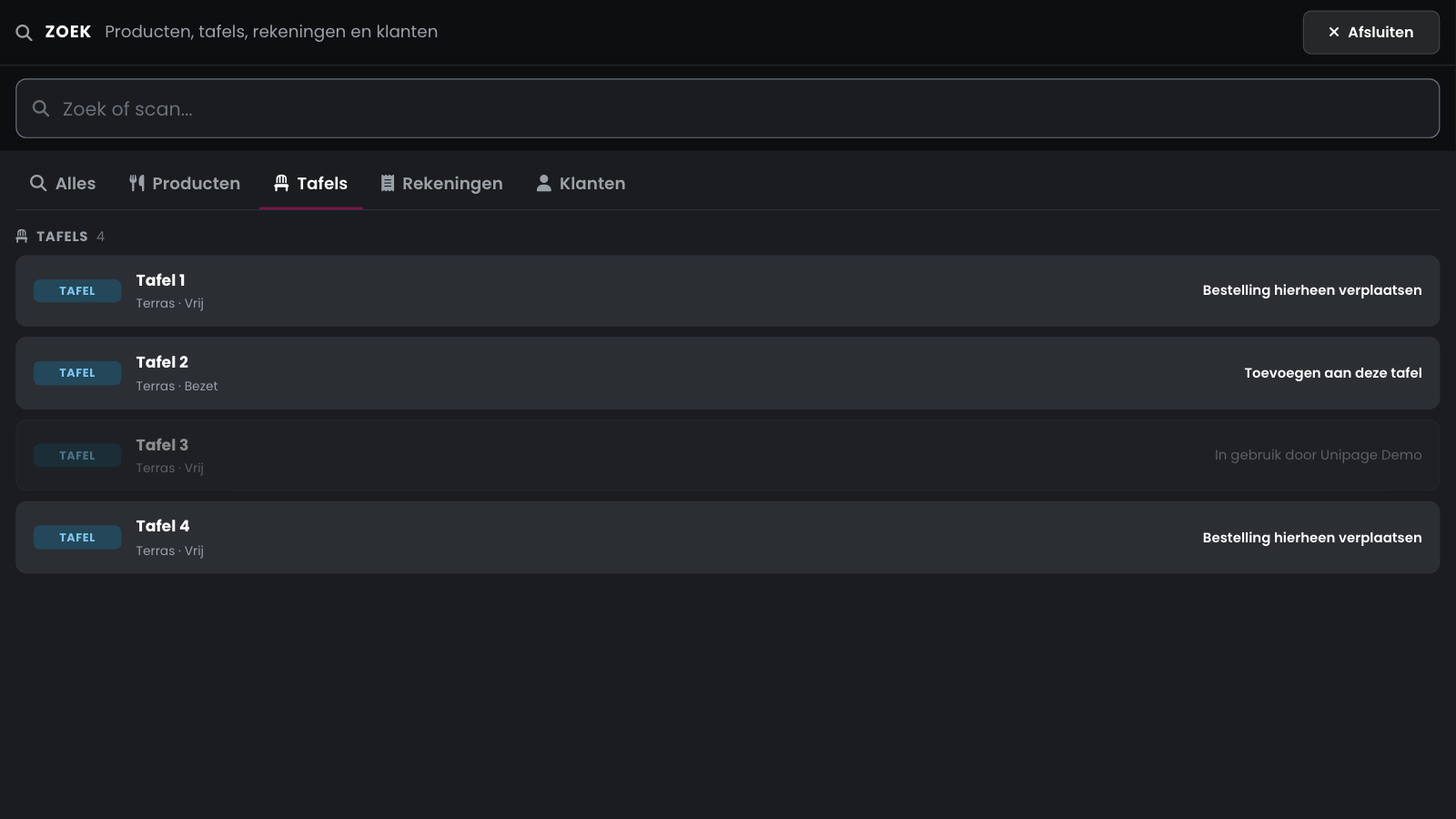Open the Klanten tab
The width and height of the screenshot is (1456, 819).
[x=581, y=183]
